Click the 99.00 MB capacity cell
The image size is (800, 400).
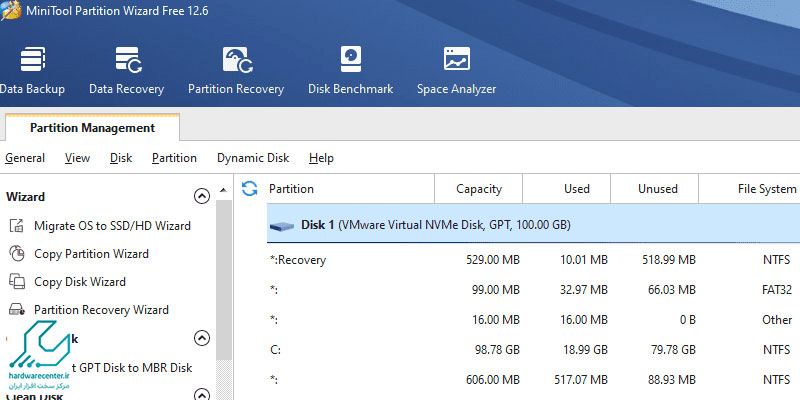point(495,290)
